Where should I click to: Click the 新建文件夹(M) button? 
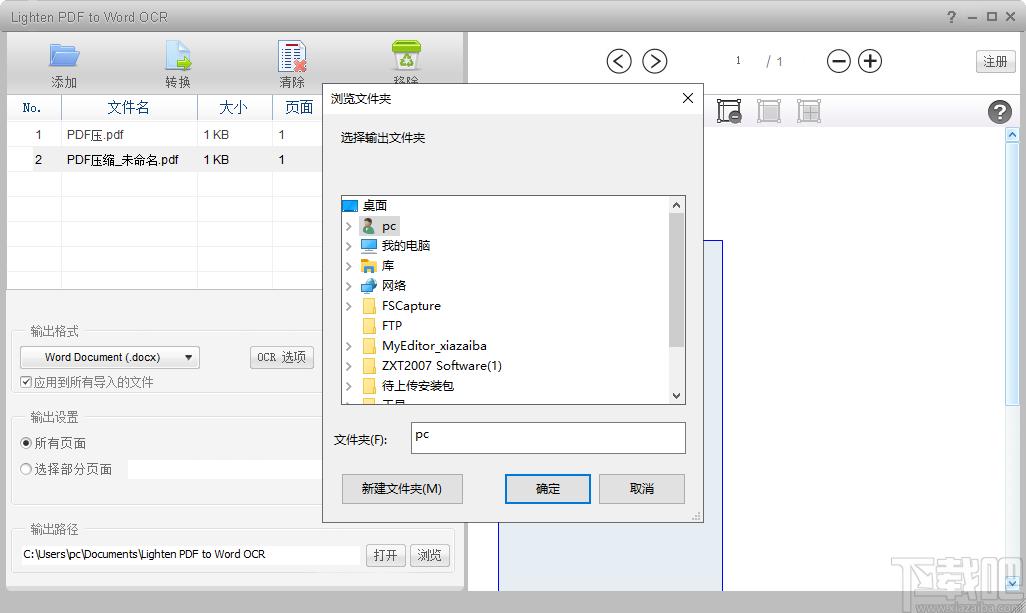(402, 489)
